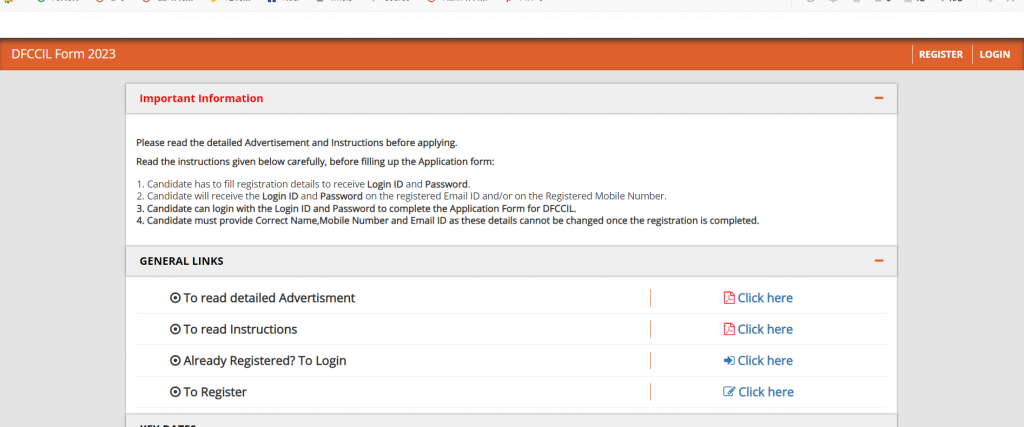This screenshot has width=1024, height=427.
Task: Collapse the Important Information section minus icon
Action: coord(878,98)
